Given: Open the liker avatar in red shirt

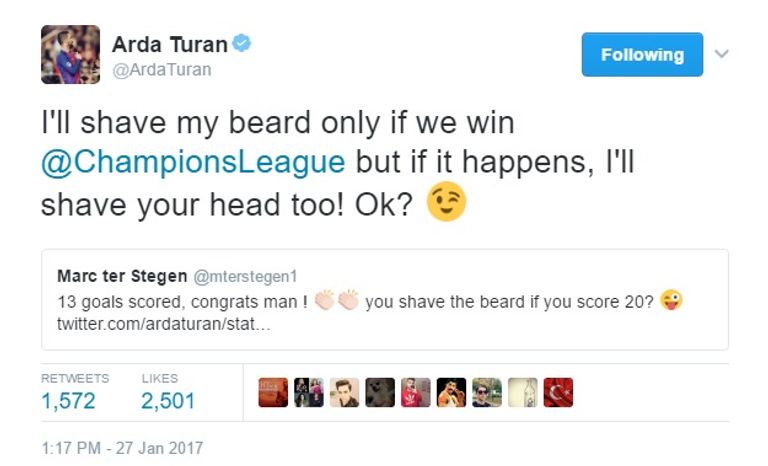Looking at the screenshot, I should click(416, 392).
